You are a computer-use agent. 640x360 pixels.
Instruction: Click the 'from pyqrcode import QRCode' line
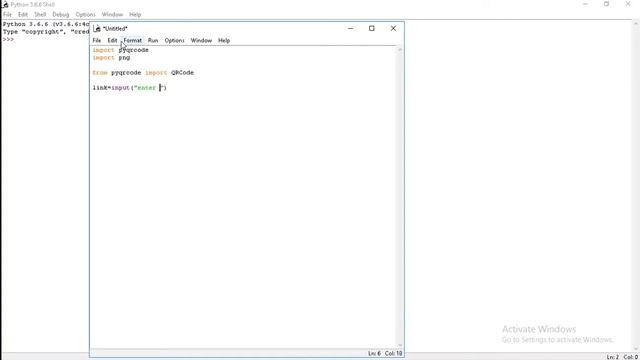coord(143,73)
